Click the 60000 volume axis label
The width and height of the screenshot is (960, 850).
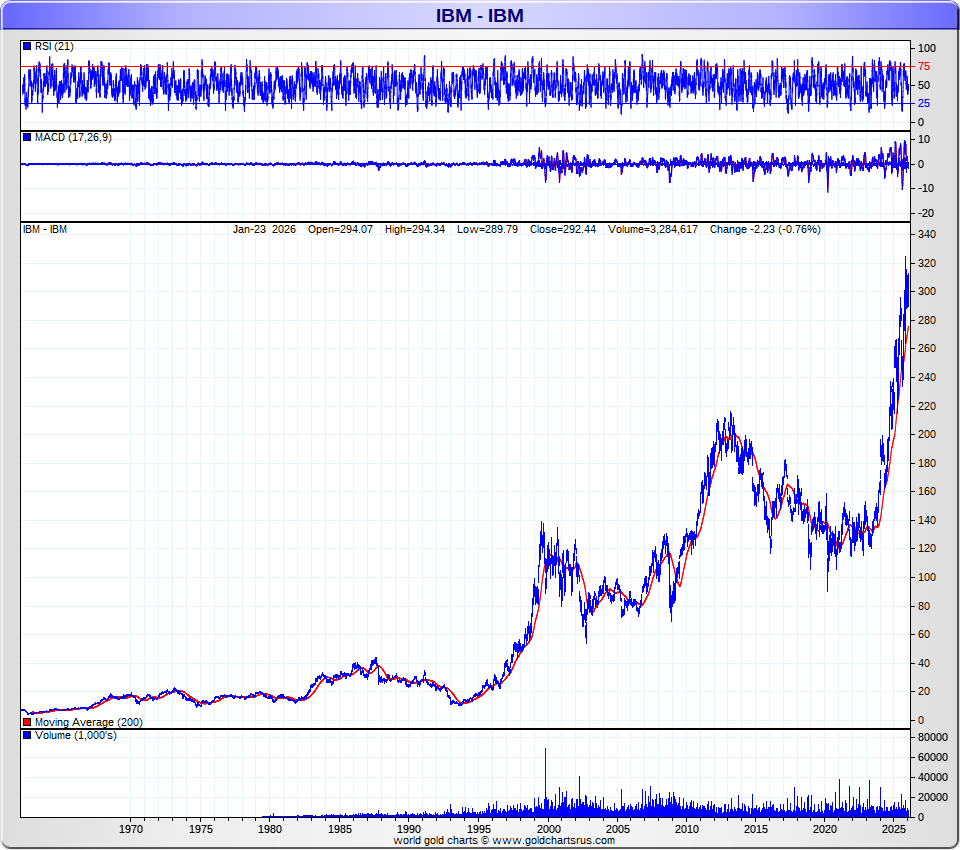(x=932, y=757)
